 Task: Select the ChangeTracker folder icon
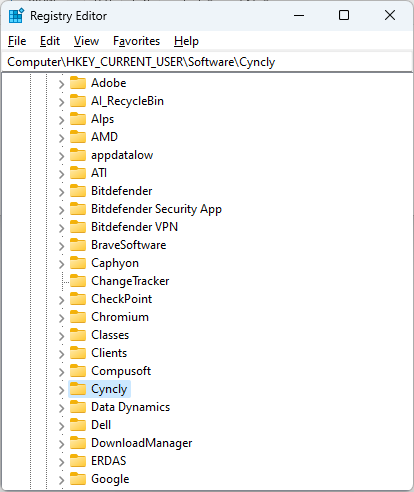pyautogui.click(x=78, y=281)
